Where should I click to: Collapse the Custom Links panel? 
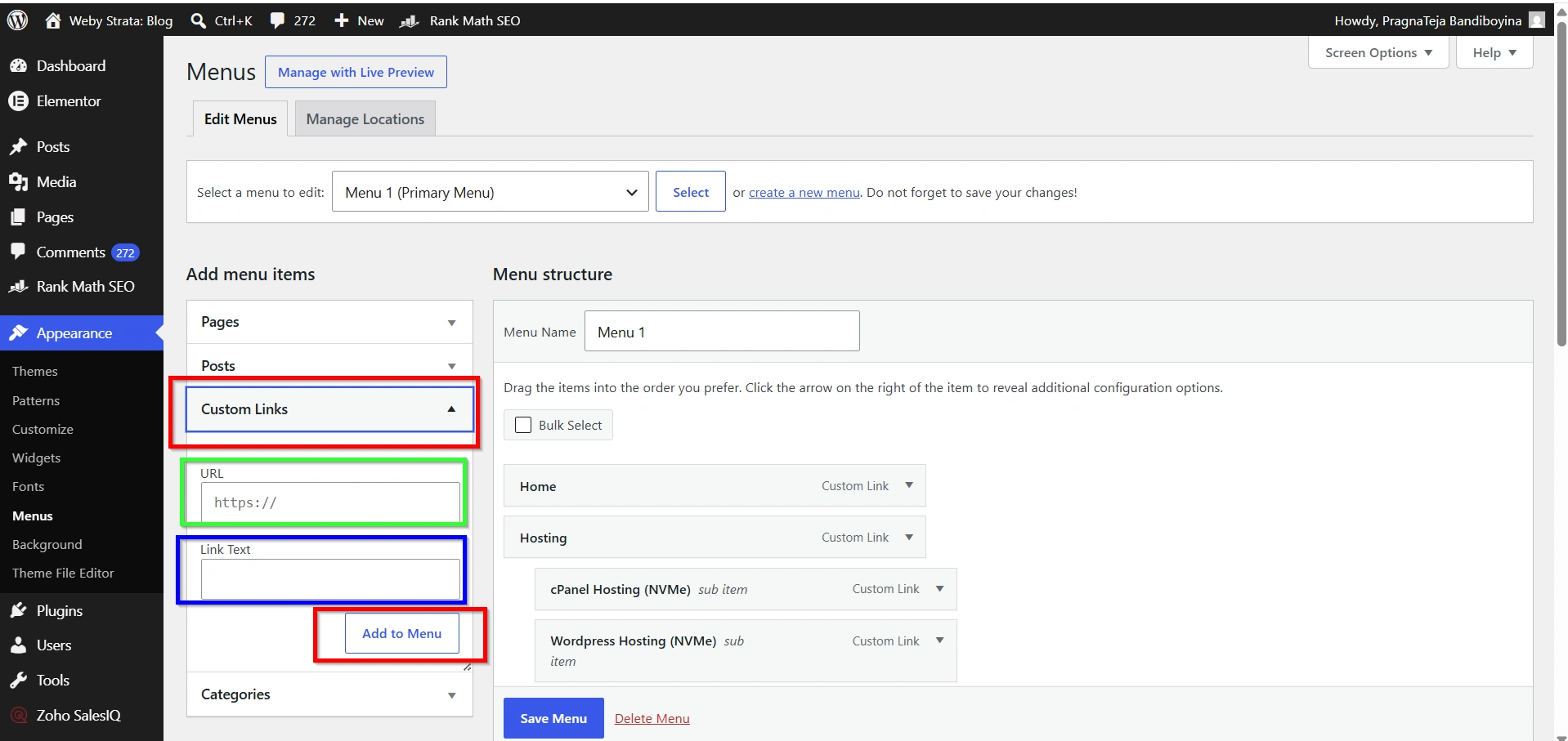(x=451, y=408)
